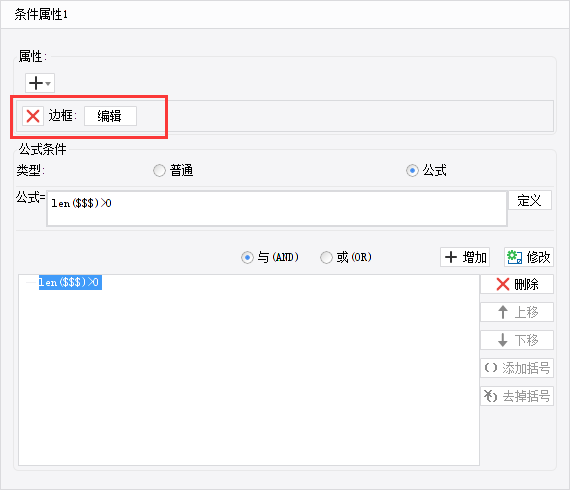Image resolution: width=570 pixels, height=490 pixels.
Task: Add condition with 增加 plus button
Action: [465, 257]
